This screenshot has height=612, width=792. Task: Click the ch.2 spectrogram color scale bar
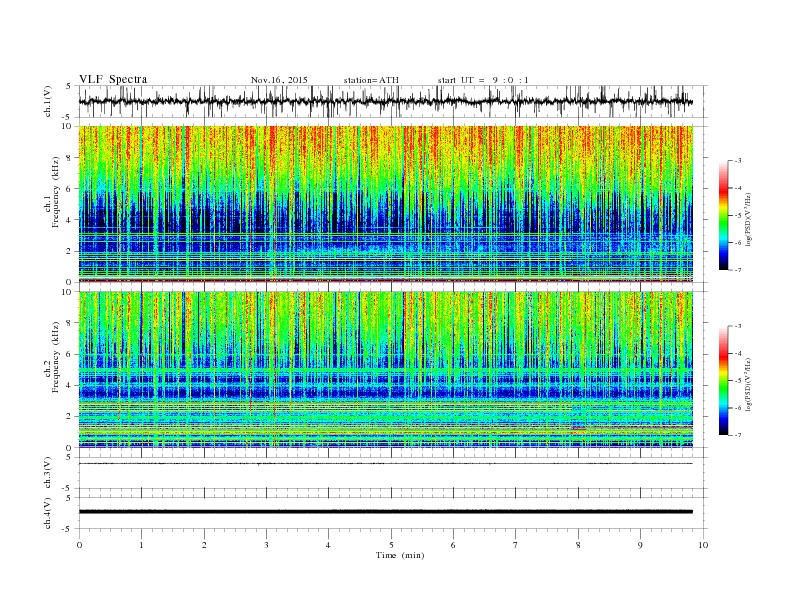pos(723,380)
